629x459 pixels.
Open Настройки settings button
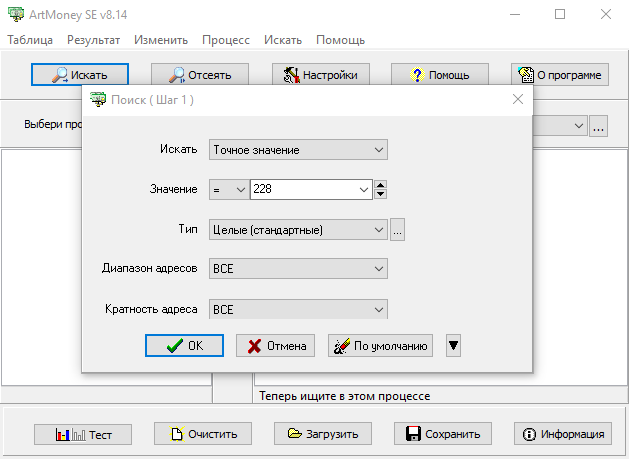321,75
